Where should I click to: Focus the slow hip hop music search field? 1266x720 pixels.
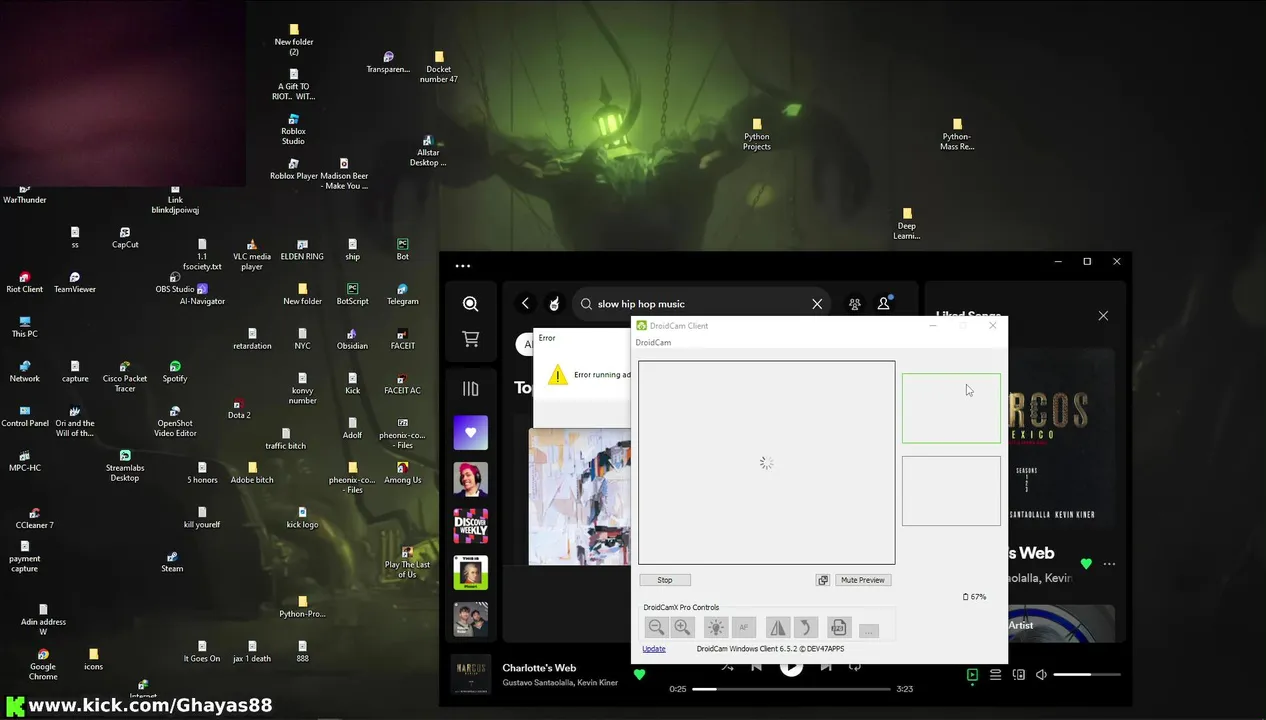click(703, 304)
